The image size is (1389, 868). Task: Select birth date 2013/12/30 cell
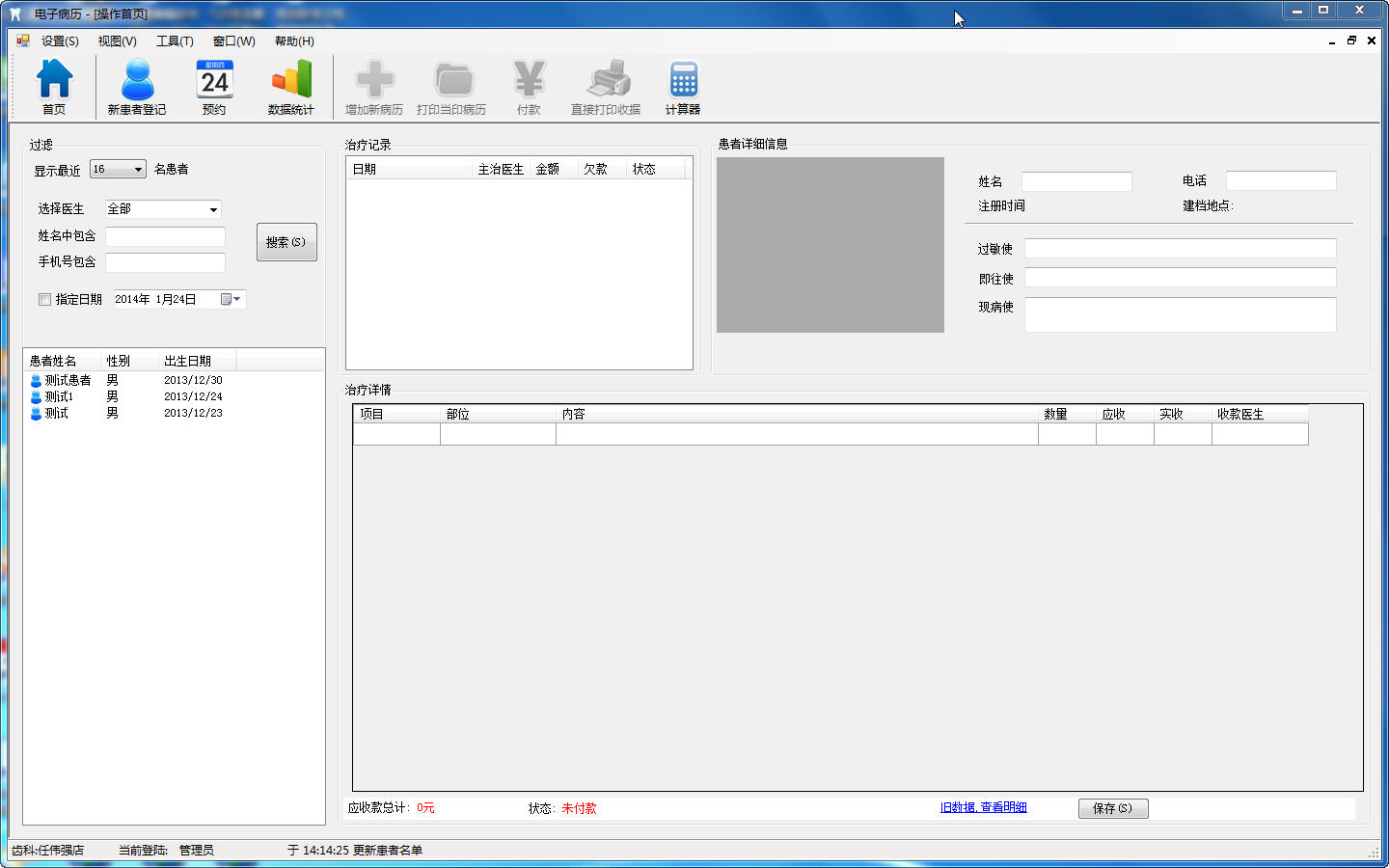(193, 381)
